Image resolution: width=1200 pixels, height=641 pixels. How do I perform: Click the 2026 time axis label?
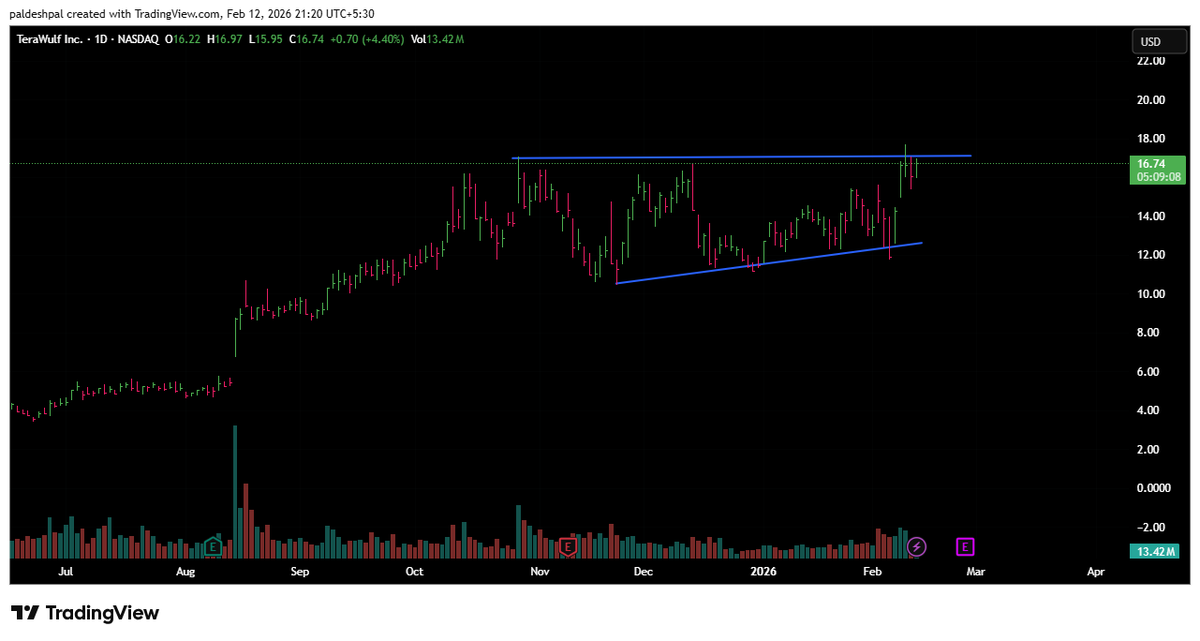(763, 573)
